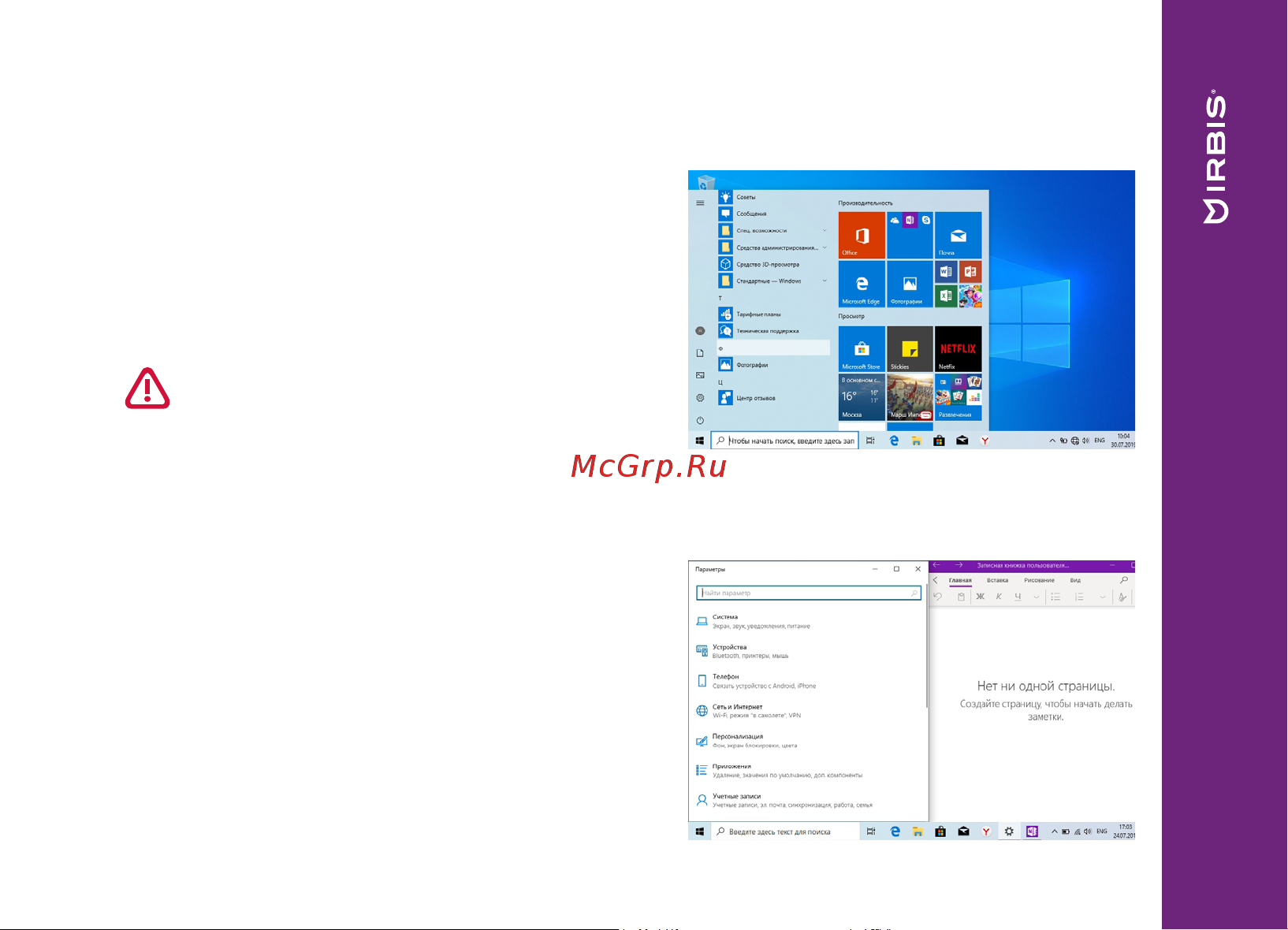Toggle italic К formatting in OneNote
The image size is (1288, 930).
999,597
